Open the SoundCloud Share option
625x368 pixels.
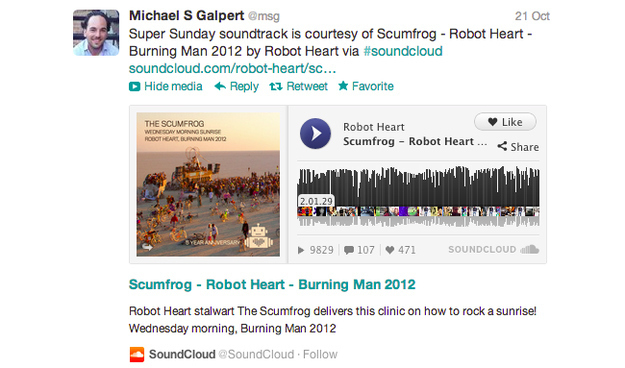[x=518, y=147]
